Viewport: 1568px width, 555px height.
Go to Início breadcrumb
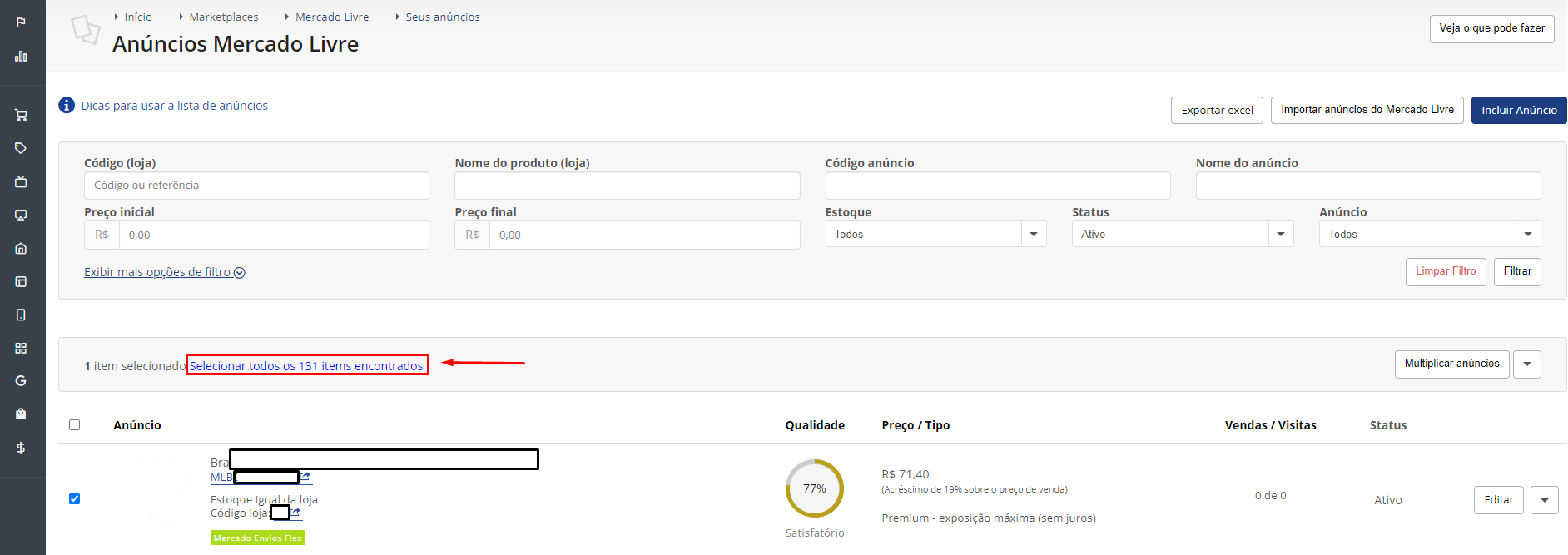click(138, 17)
